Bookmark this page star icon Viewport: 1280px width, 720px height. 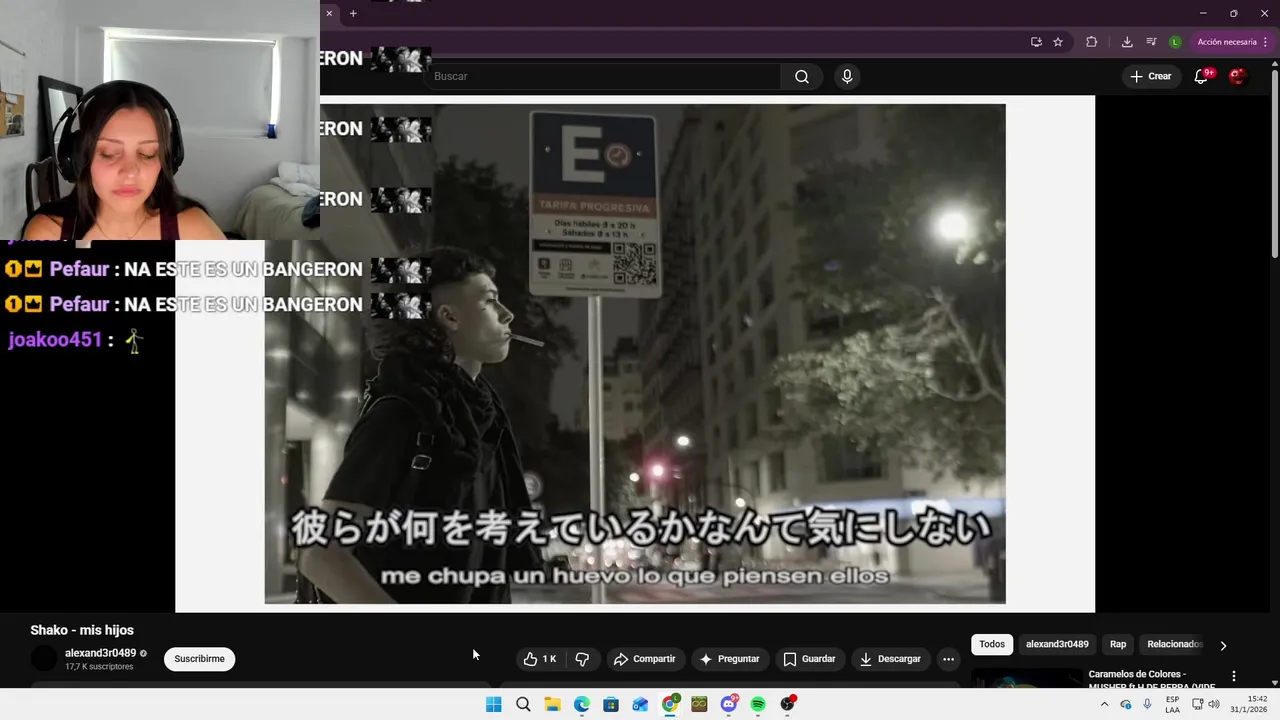click(x=1058, y=42)
